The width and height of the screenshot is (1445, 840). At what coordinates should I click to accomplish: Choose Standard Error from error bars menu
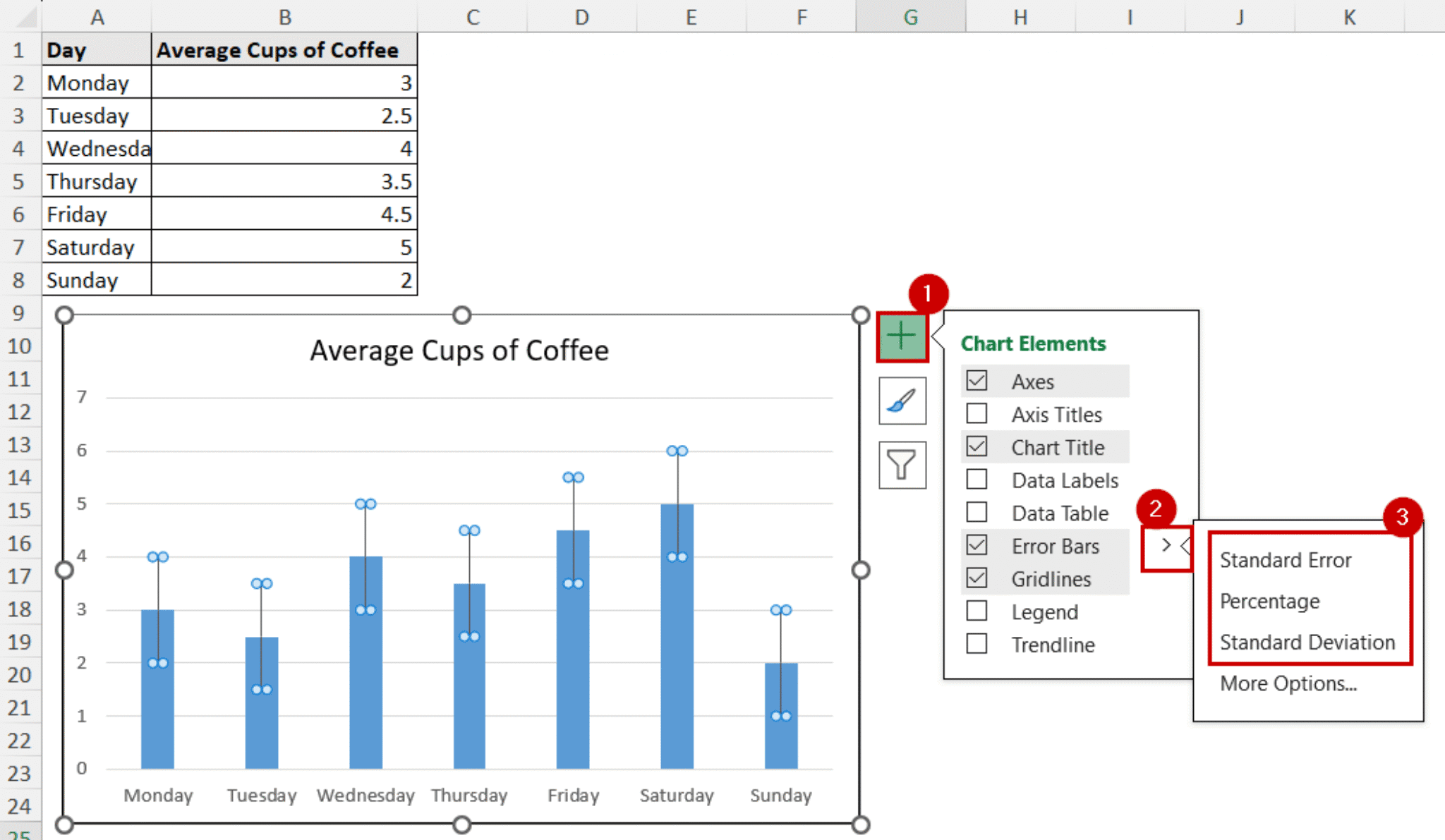[1285, 560]
